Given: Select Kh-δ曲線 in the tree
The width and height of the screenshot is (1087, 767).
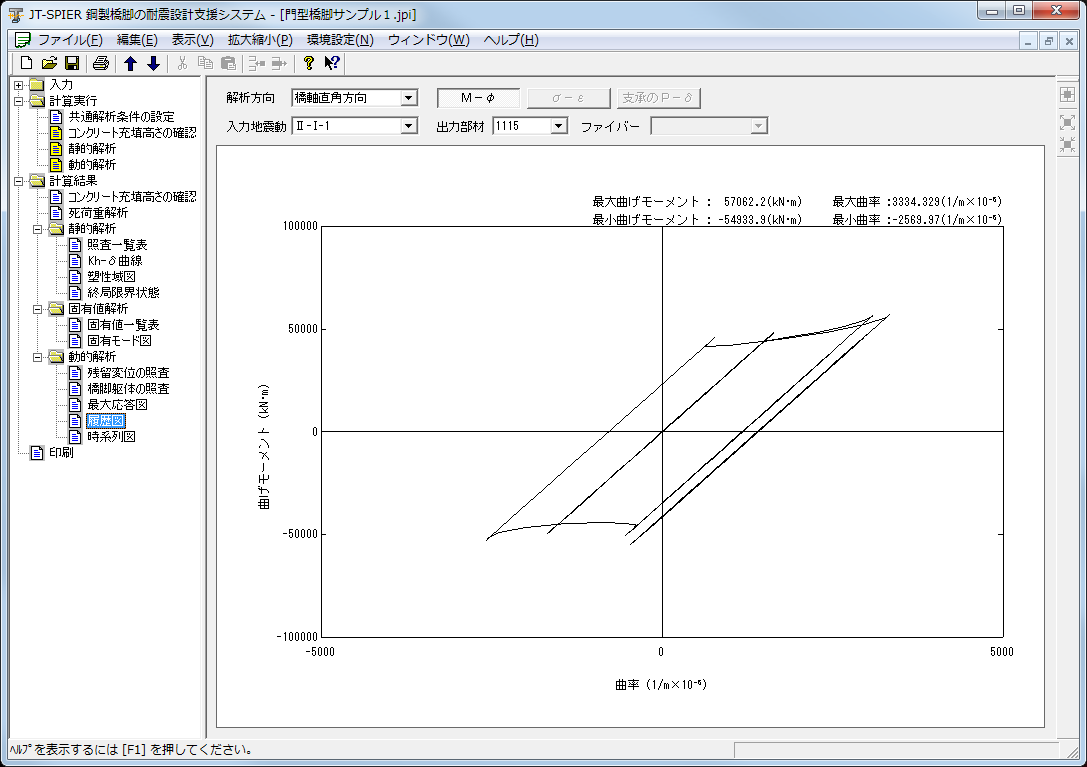Looking at the screenshot, I should [x=114, y=261].
